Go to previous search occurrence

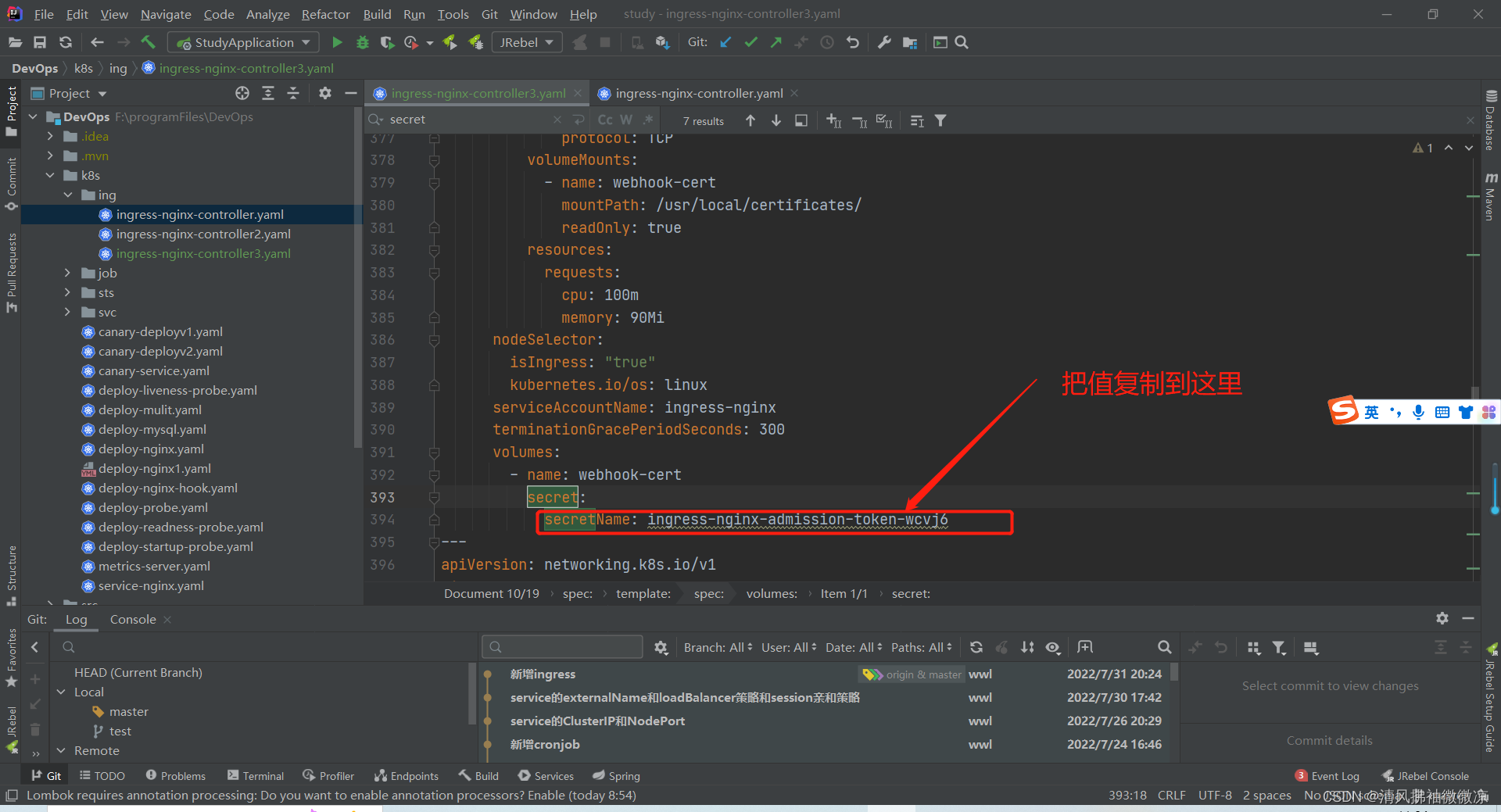tap(750, 120)
